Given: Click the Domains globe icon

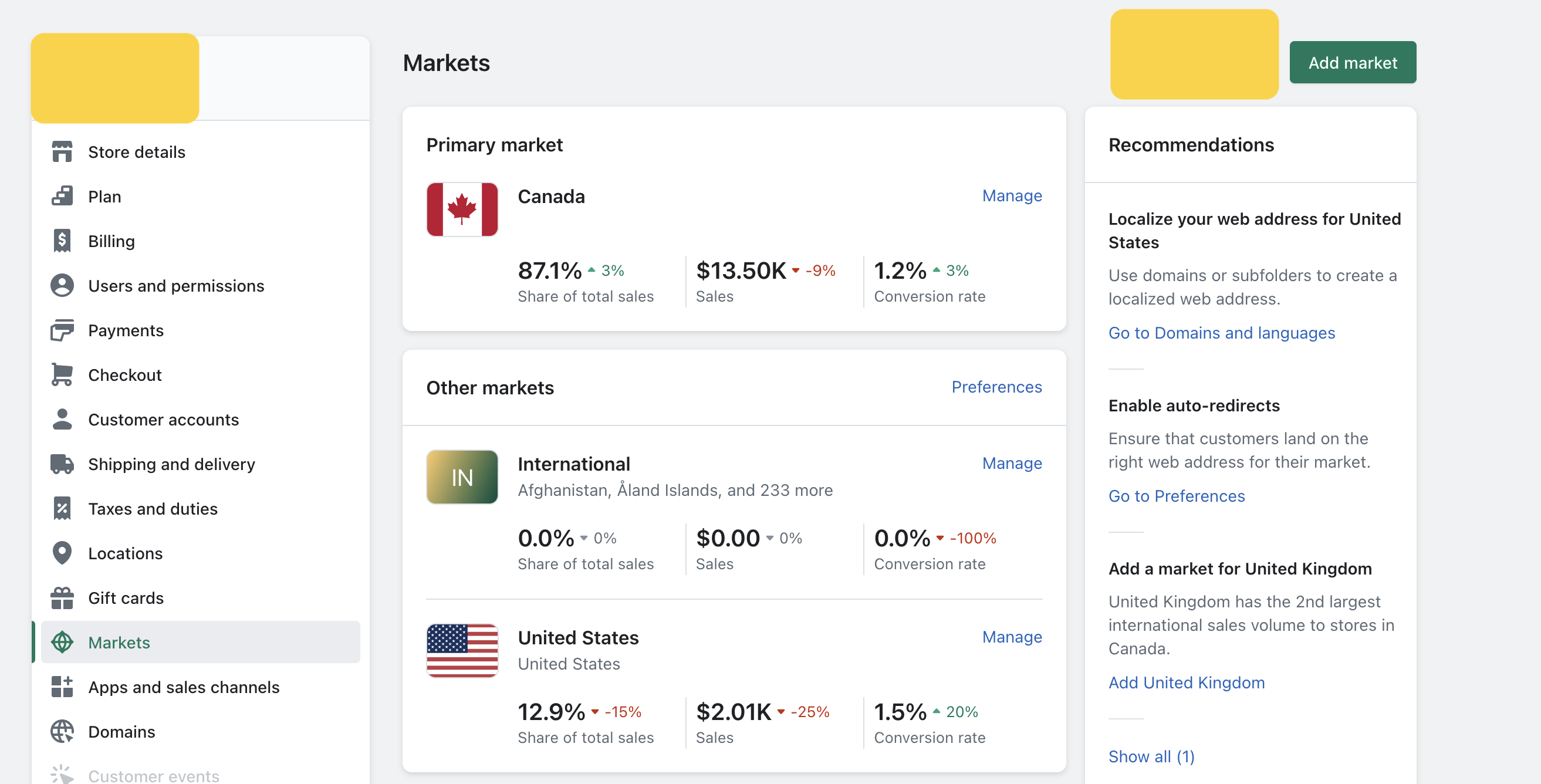Looking at the screenshot, I should [x=62, y=731].
